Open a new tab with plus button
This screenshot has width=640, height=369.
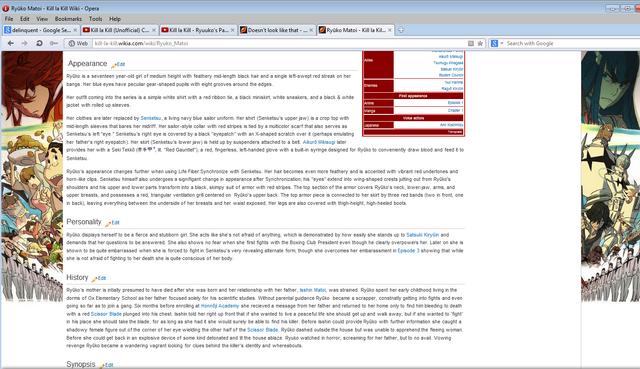click(401, 30)
